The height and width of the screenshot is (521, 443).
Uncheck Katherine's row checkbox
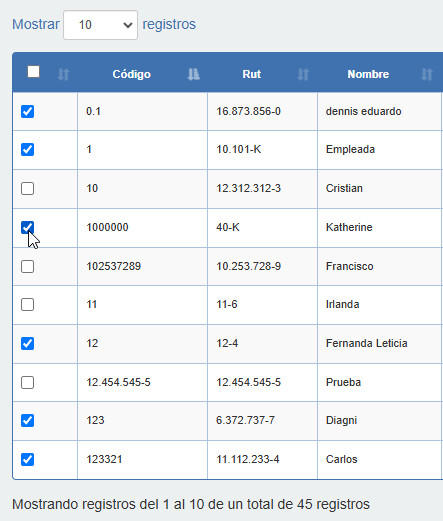[x=27, y=227]
